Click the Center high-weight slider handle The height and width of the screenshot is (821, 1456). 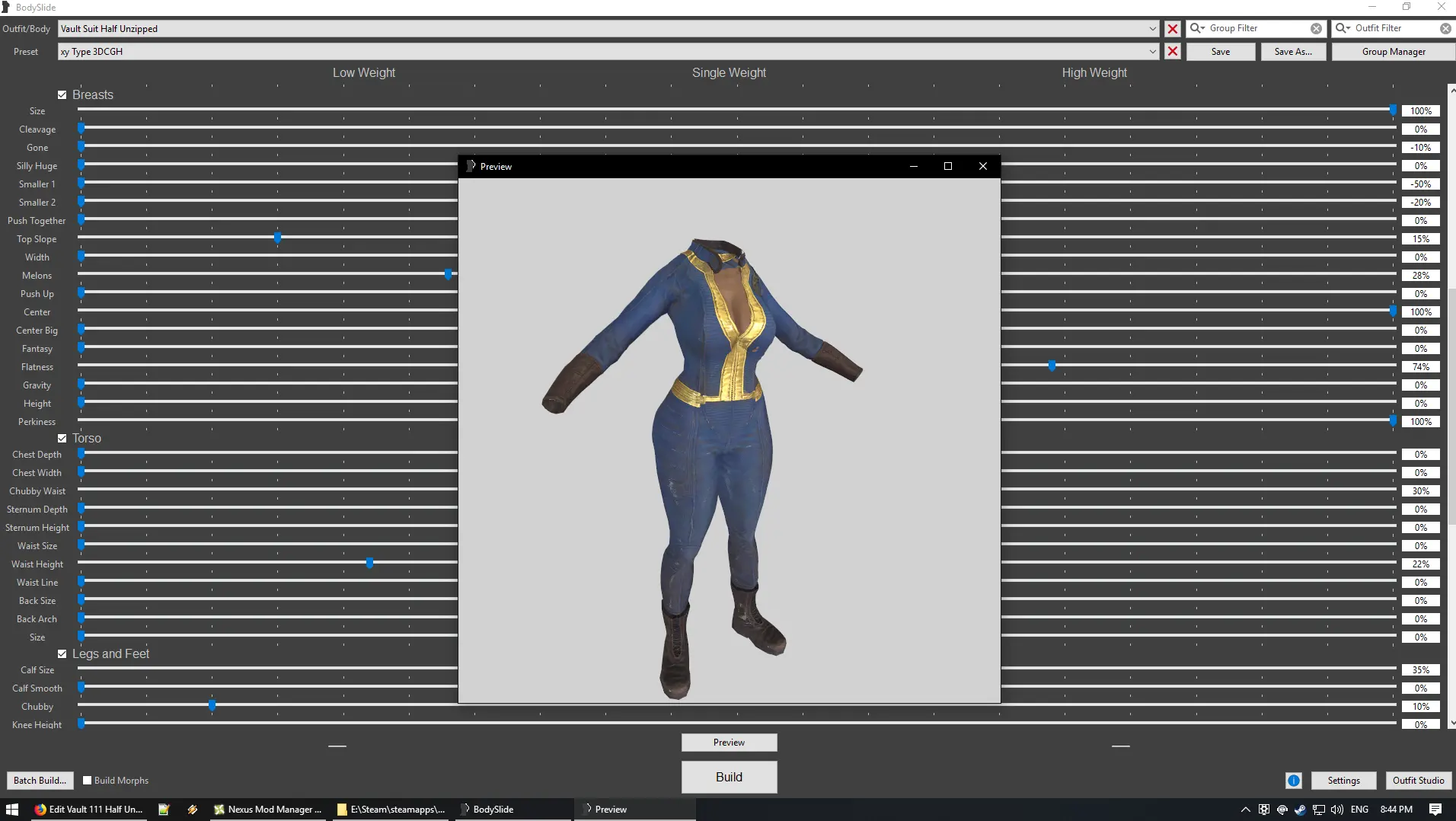[1393, 311]
